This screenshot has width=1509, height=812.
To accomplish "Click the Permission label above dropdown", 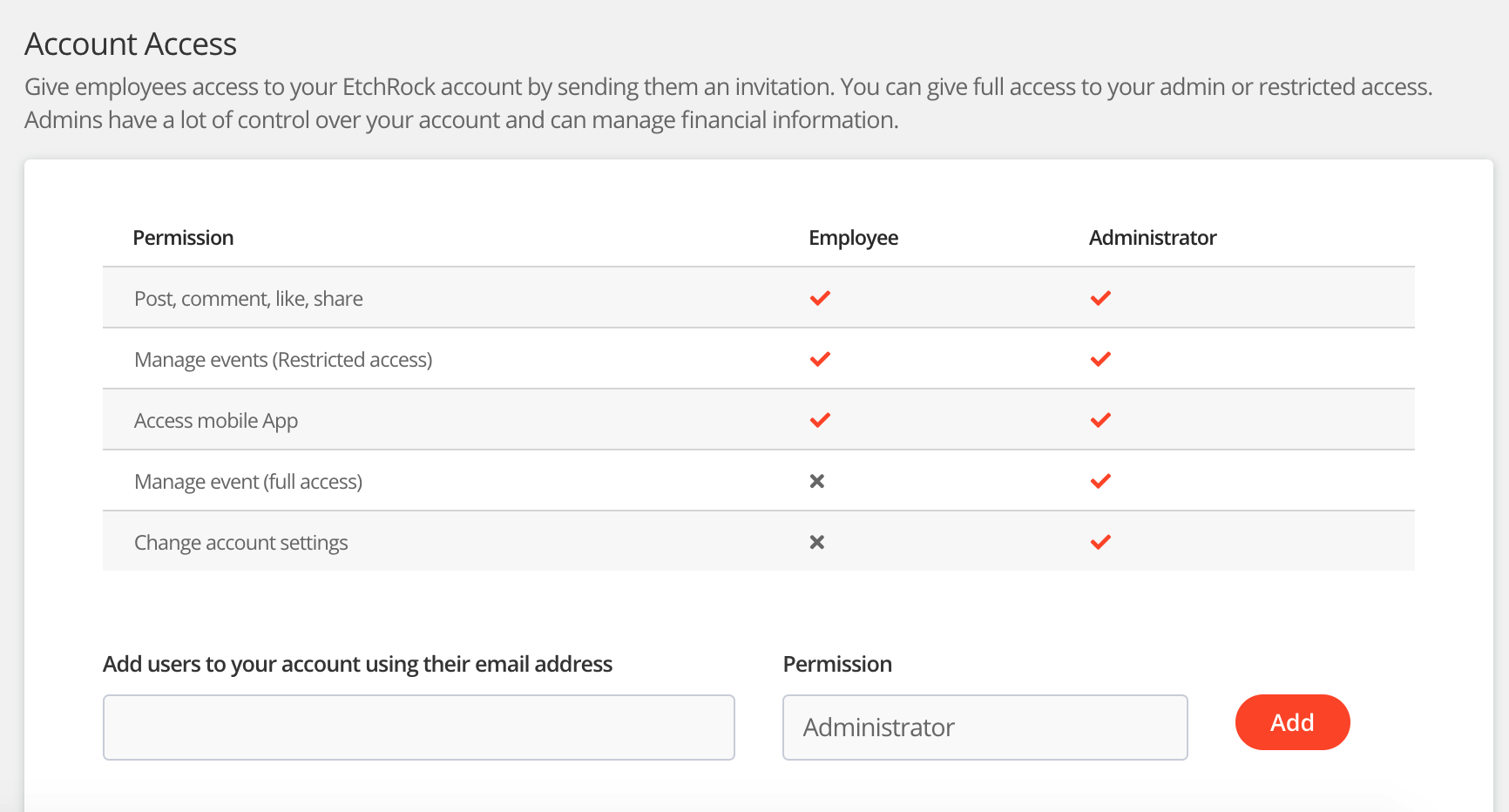I will click(837, 664).
